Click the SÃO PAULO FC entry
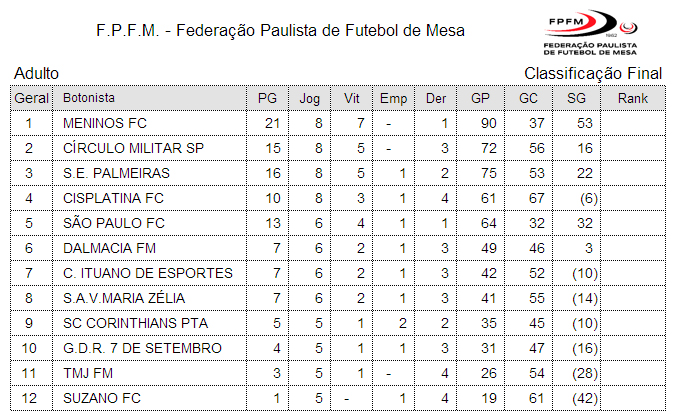This screenshot has height=420, width=687. 114,223
